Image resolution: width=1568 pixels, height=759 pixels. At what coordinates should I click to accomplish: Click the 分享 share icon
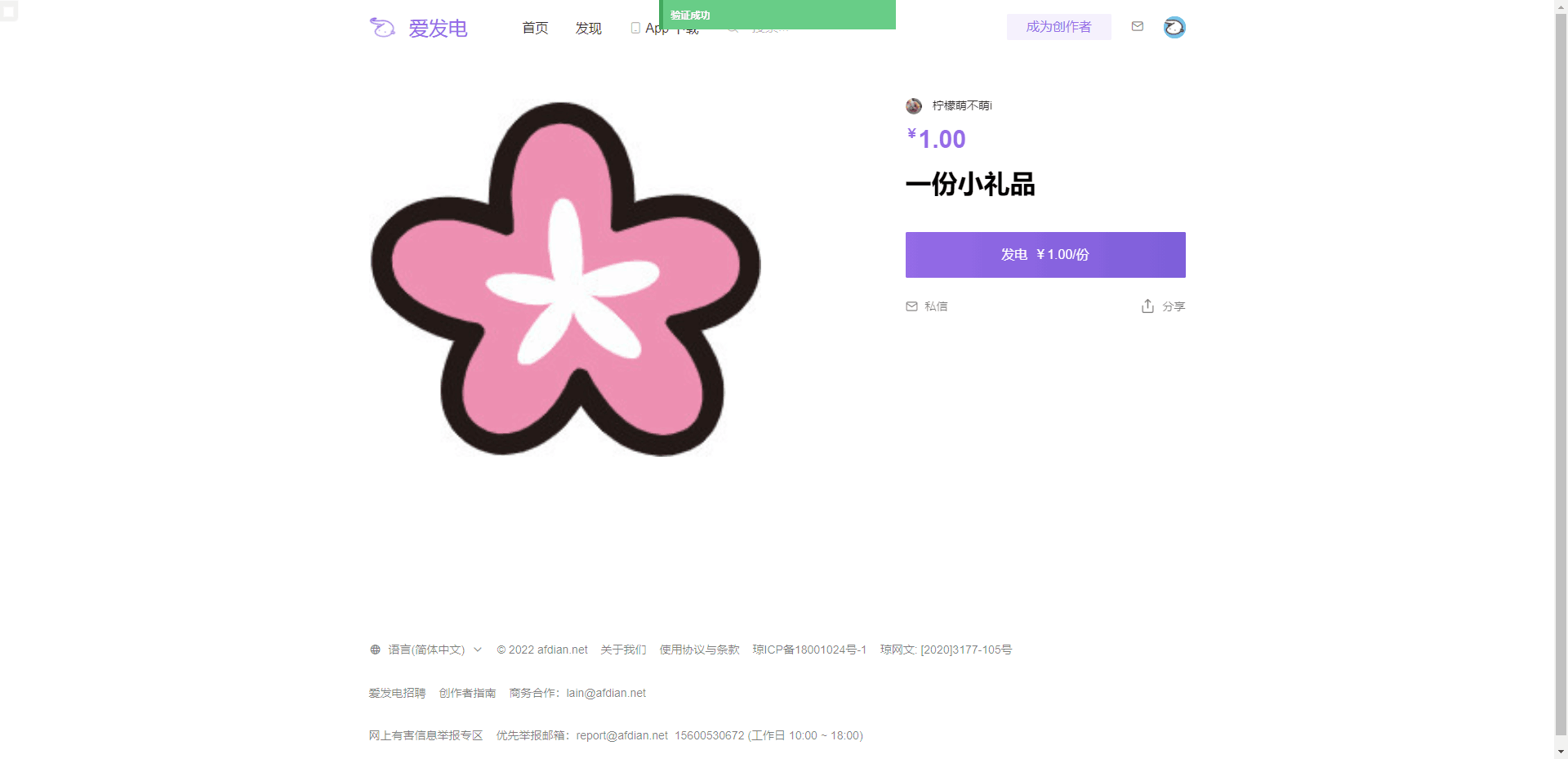click(x=1147, y=306)
